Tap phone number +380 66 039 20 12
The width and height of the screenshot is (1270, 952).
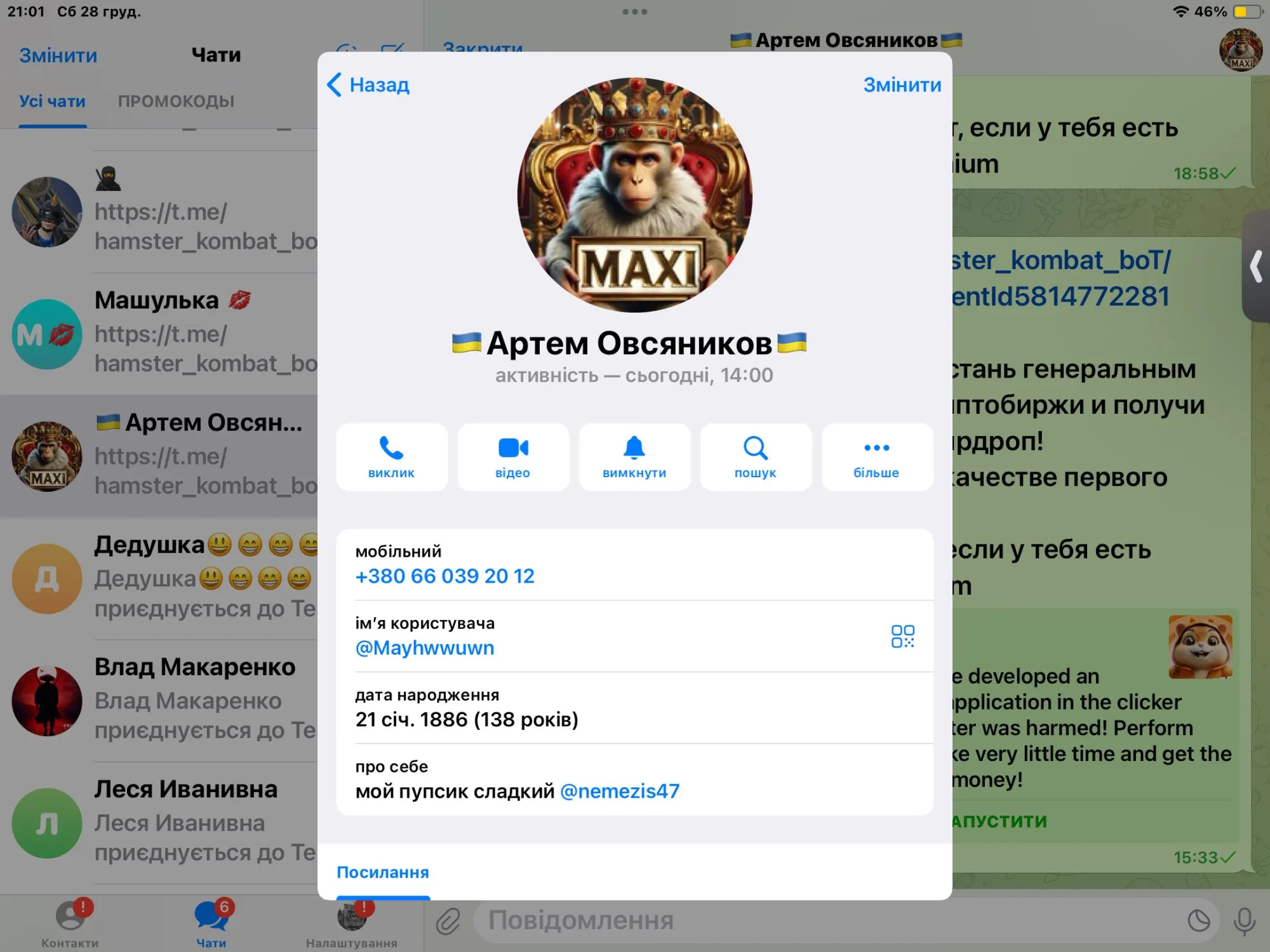(444, 576)
